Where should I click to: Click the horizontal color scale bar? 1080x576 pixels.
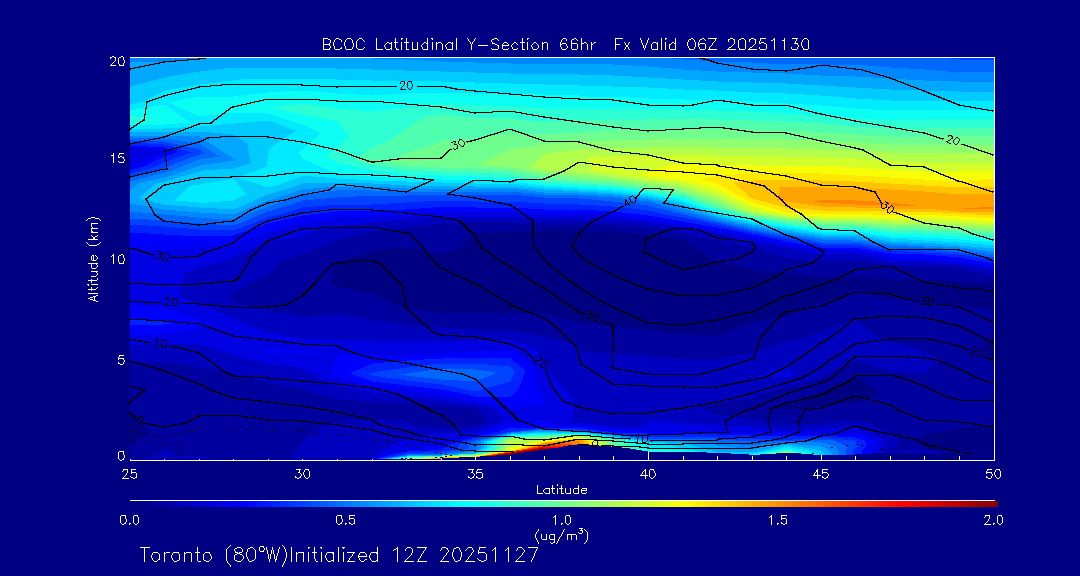click(x=563, y=504)
